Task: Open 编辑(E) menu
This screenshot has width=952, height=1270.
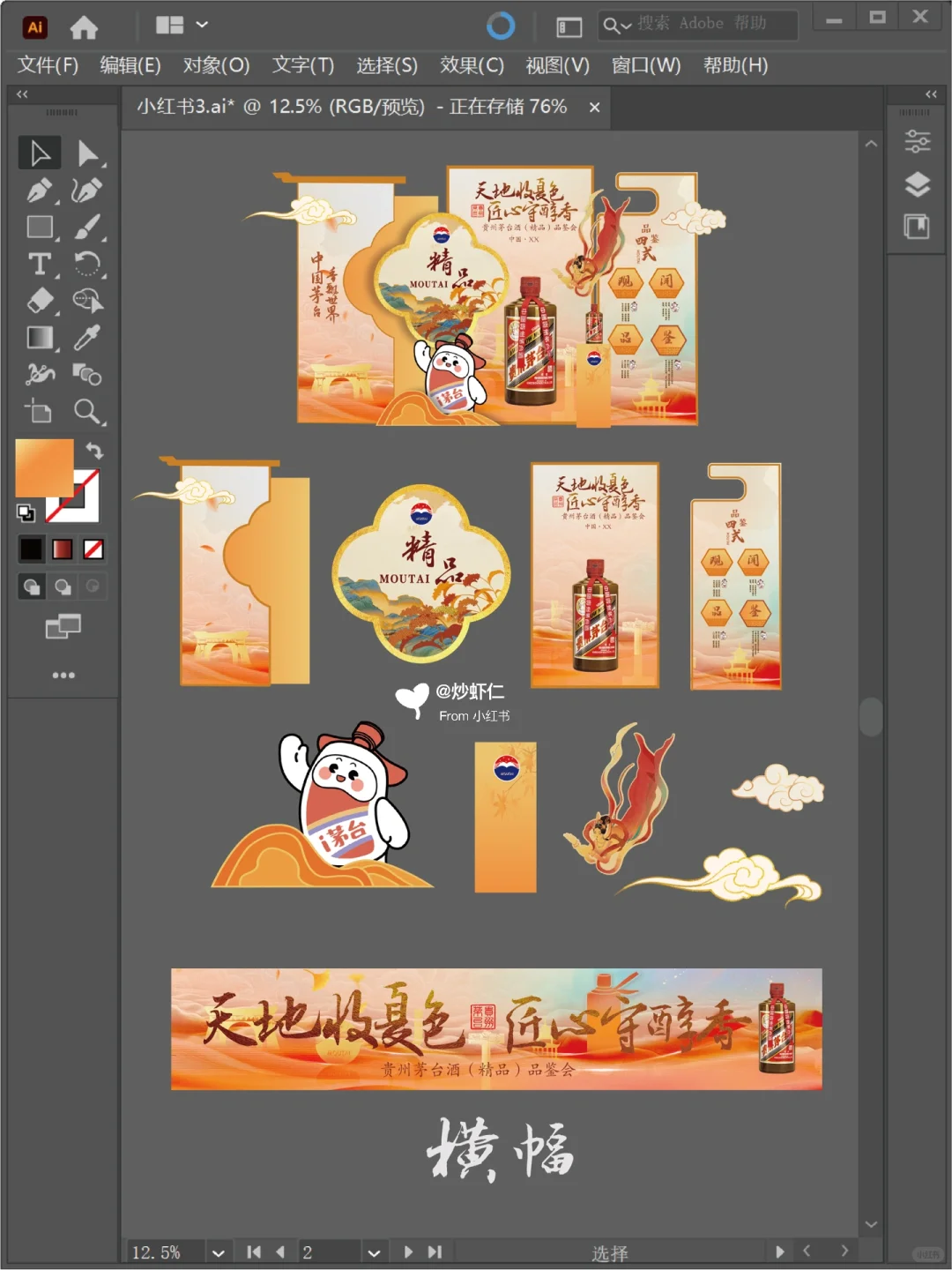Action: click(x=130, y=65)
